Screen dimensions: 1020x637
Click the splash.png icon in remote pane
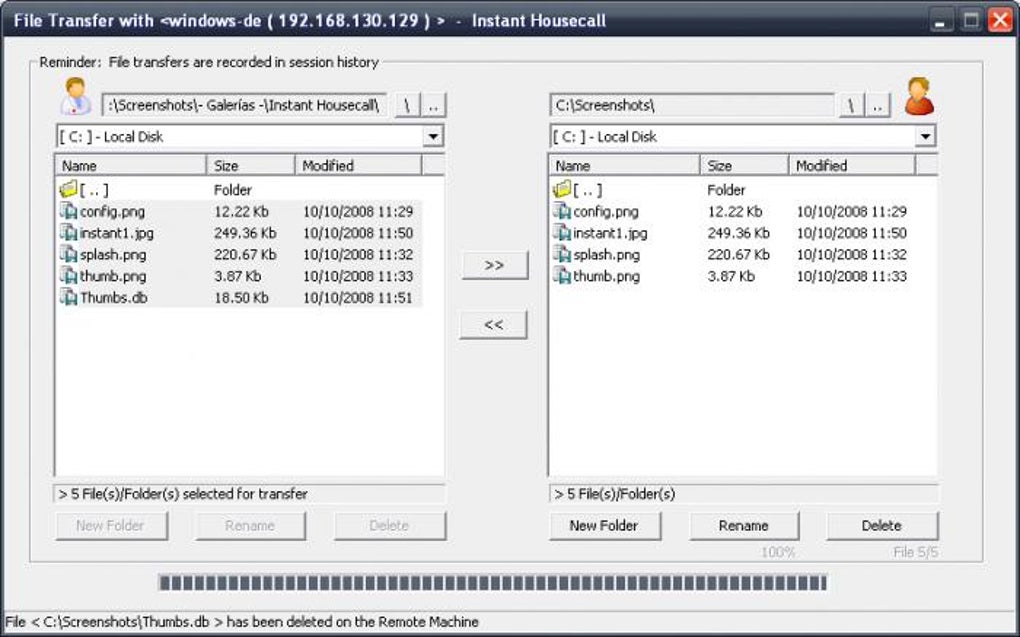pos(565,254)
